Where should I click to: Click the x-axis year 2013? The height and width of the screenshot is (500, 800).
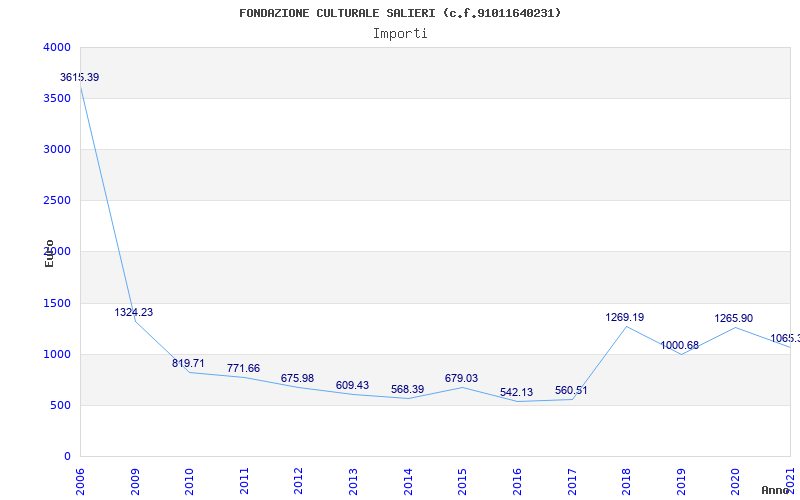pyautogui.click(x=353, y=481)
